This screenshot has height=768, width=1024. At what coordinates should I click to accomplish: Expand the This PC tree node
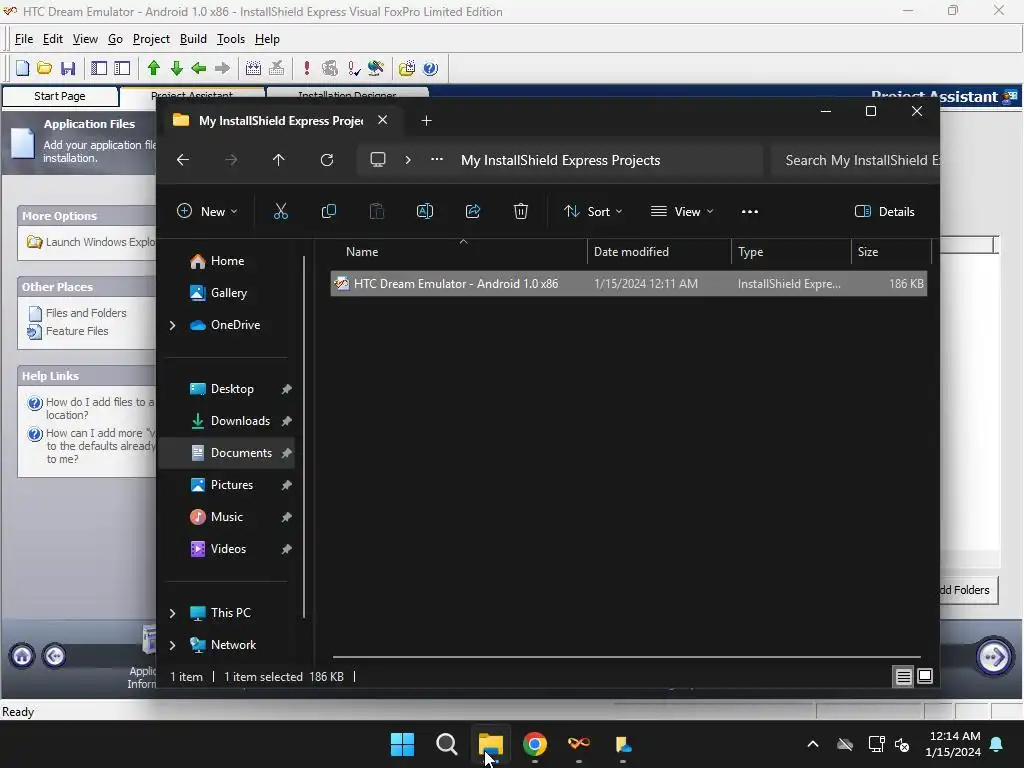click(x=172, y=613)
